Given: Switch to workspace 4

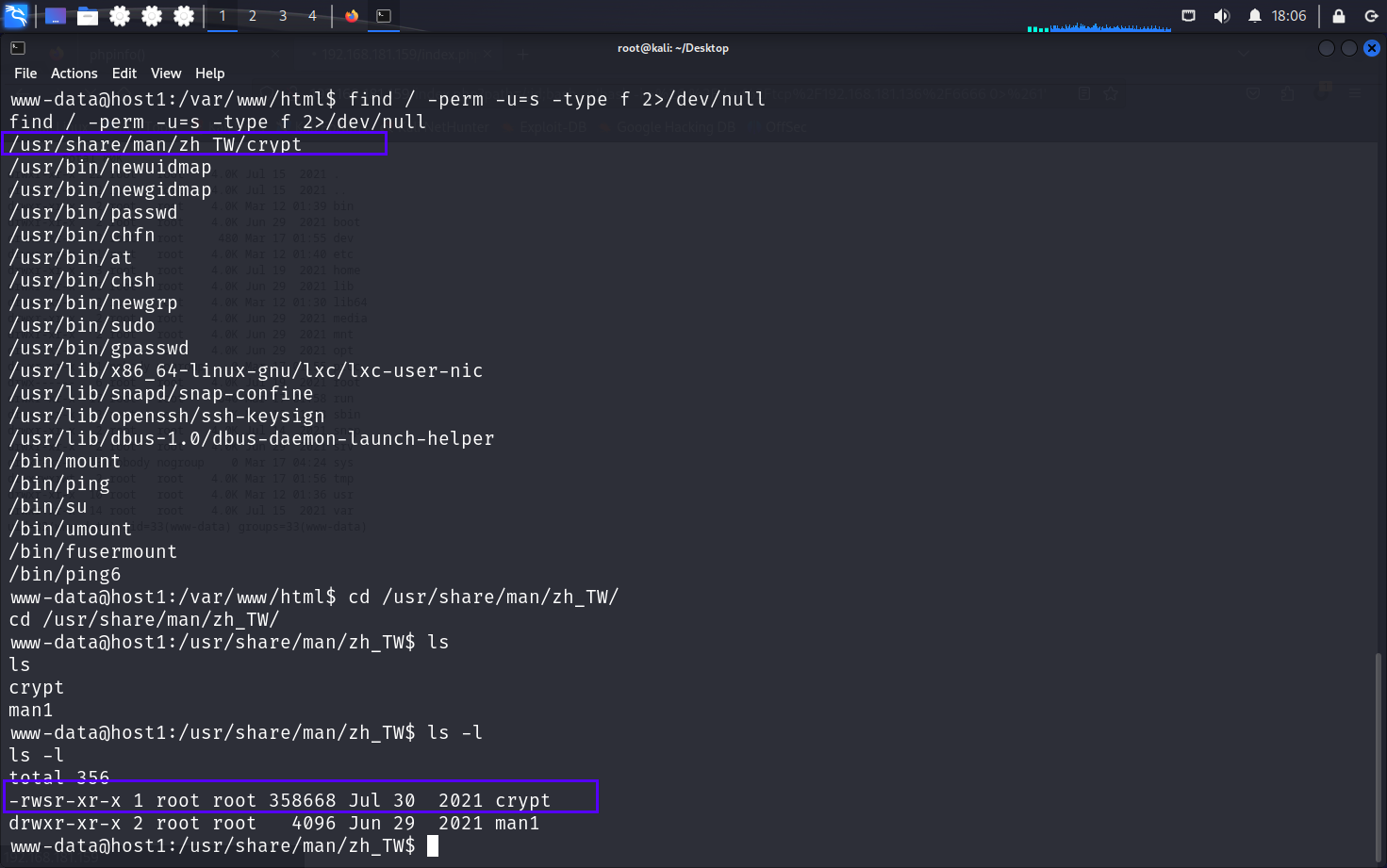Looking at the screenshot, I should point(312,16).
